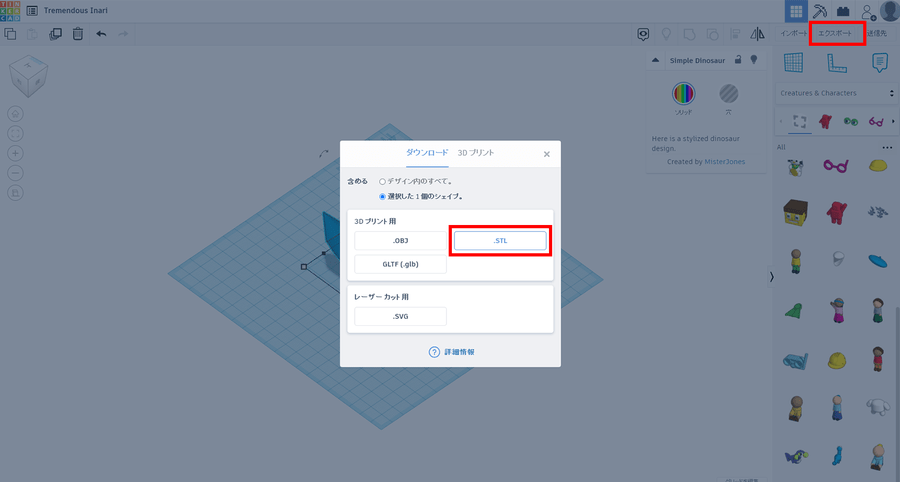The width and height of the screenshot is (900, 482).
Task: Click the エクスポート button
Action: pos(835,33)
